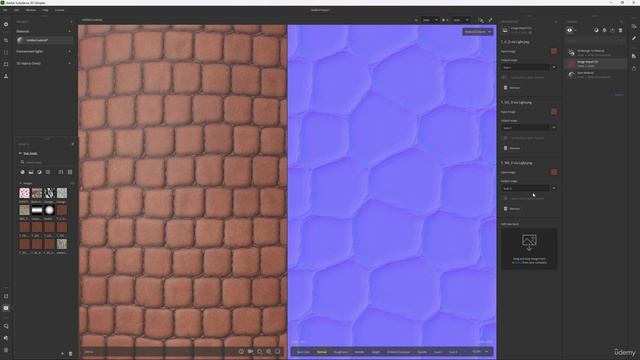
Task: Click Remove in the first input section
Action: pyautogui.click(x=512, y=88)
